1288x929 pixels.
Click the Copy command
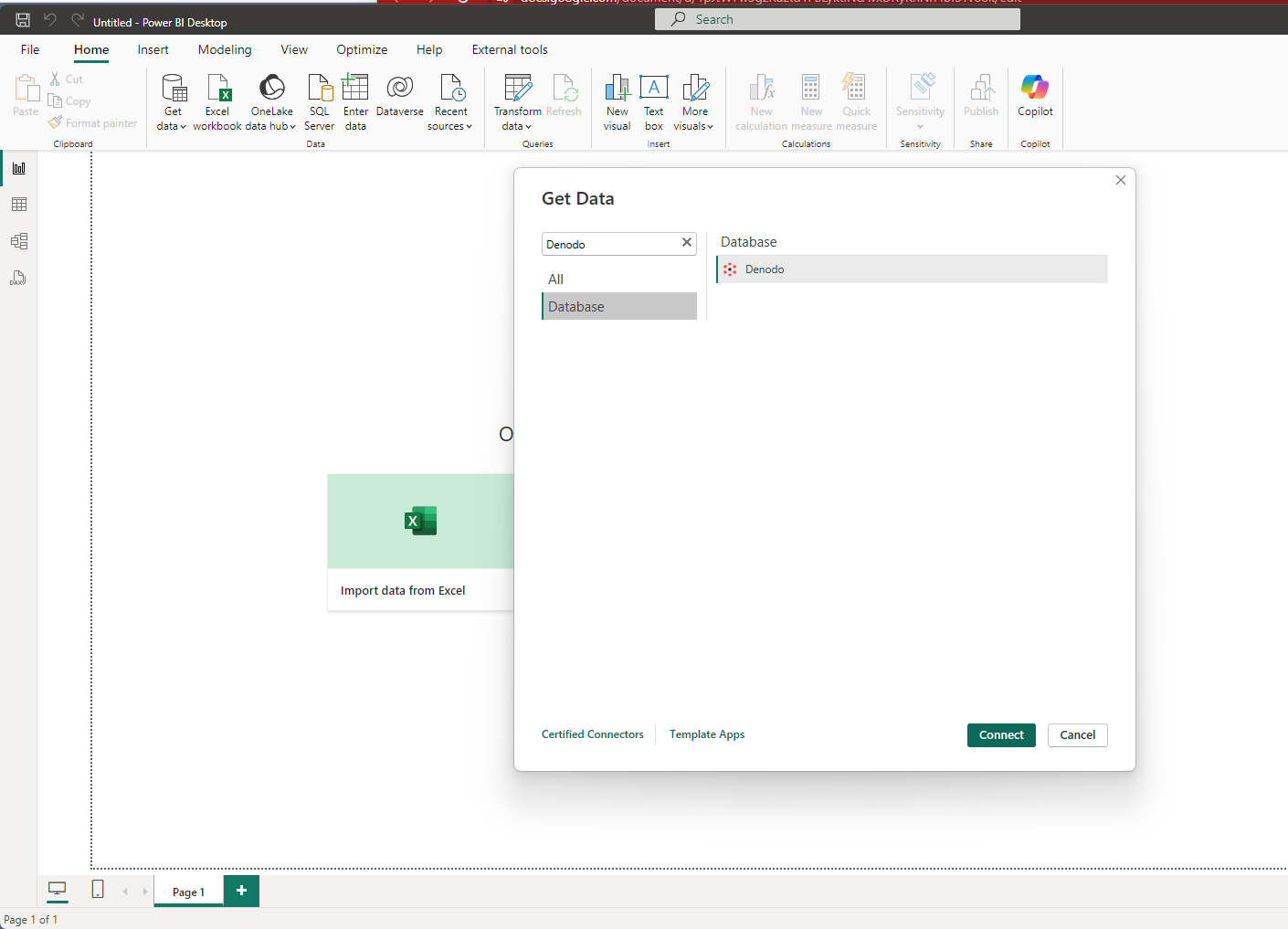70,101
